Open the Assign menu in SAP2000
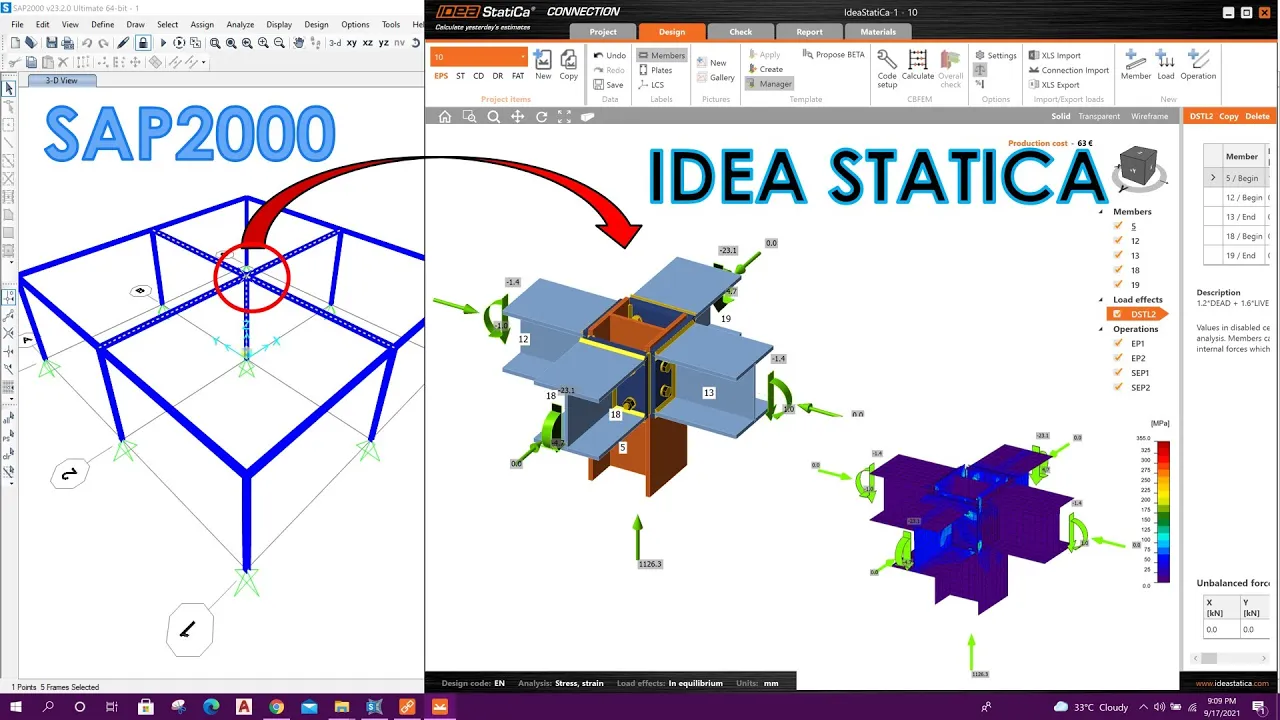The image size is (1280, 720). 202,24
